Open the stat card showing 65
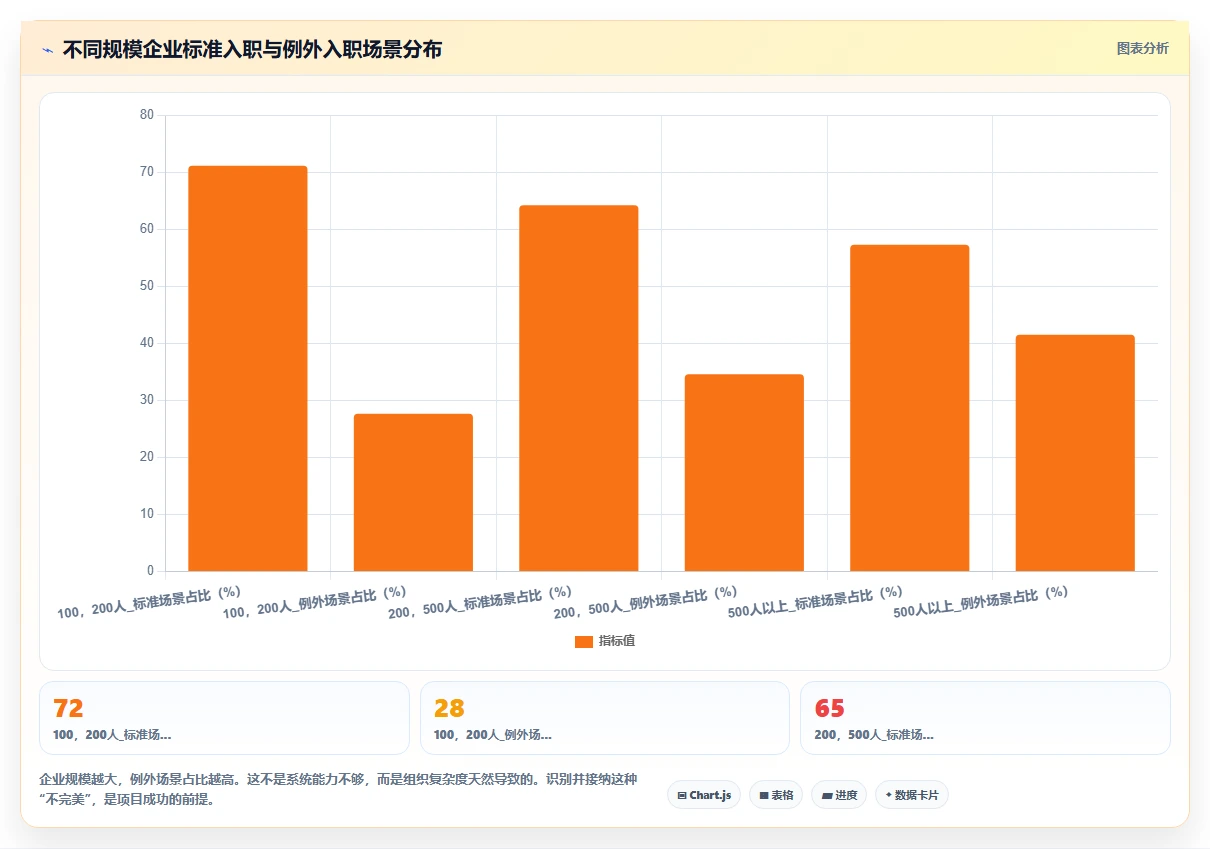 pos(985,718)
